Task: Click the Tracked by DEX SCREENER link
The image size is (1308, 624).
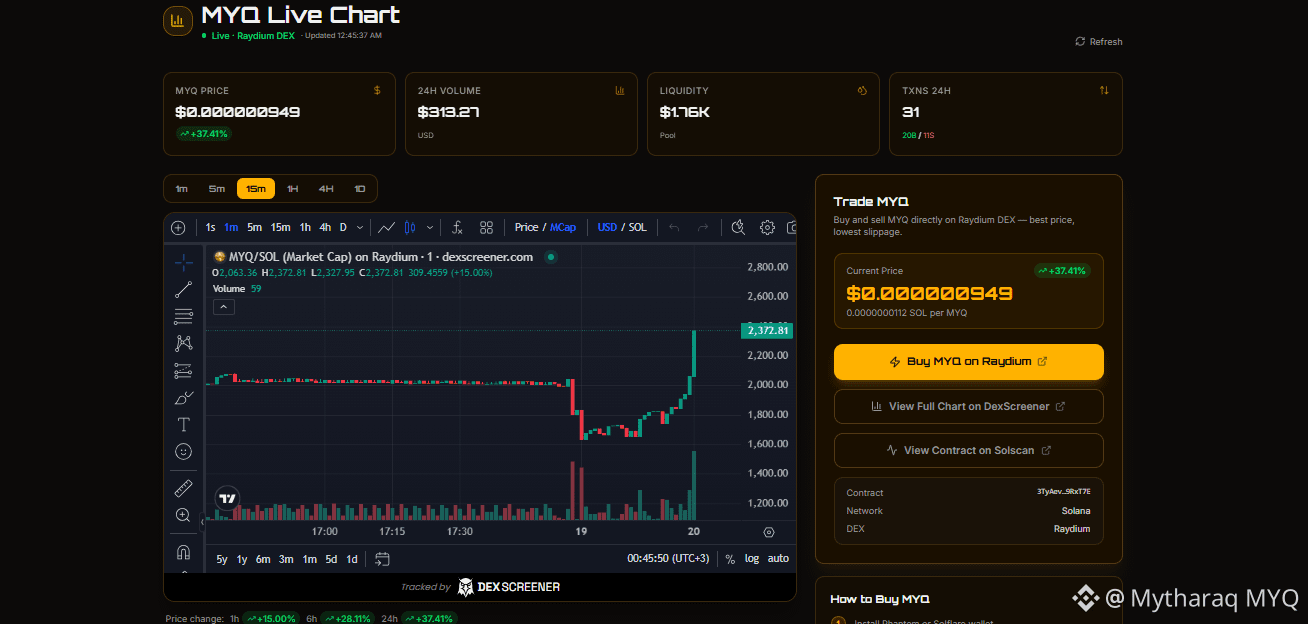Action: pos(480,587)
